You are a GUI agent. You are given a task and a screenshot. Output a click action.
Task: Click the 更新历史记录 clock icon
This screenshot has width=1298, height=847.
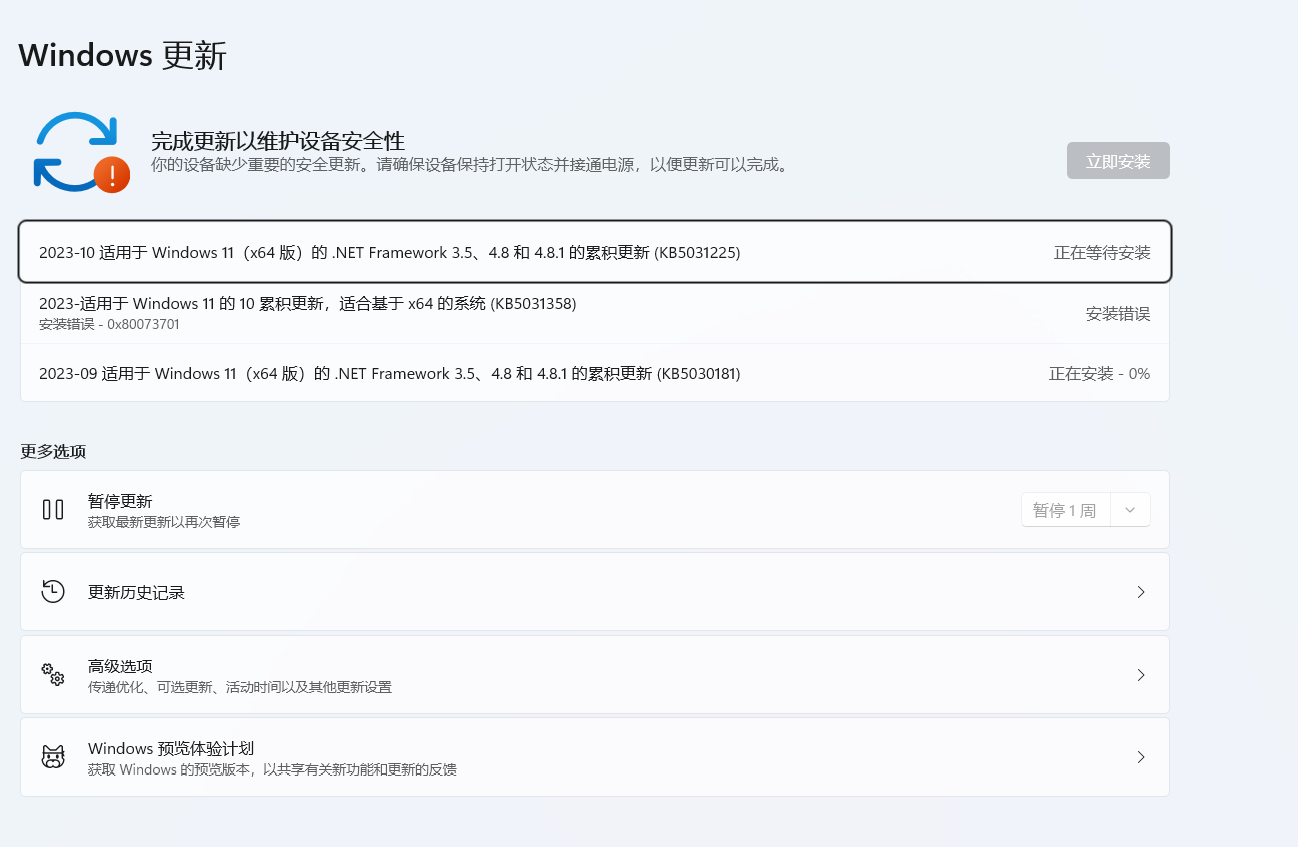pyautogui.click(x=52, y=591)
